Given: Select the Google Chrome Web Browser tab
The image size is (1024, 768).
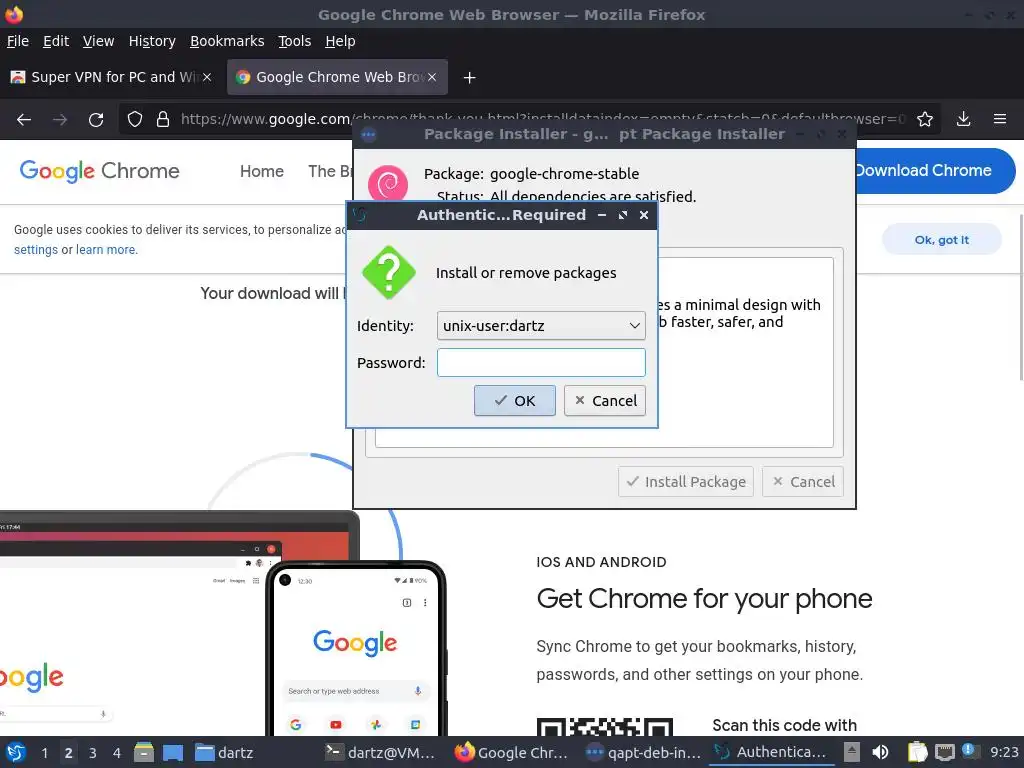Looking at the screenshot, I should coord(337,77).
